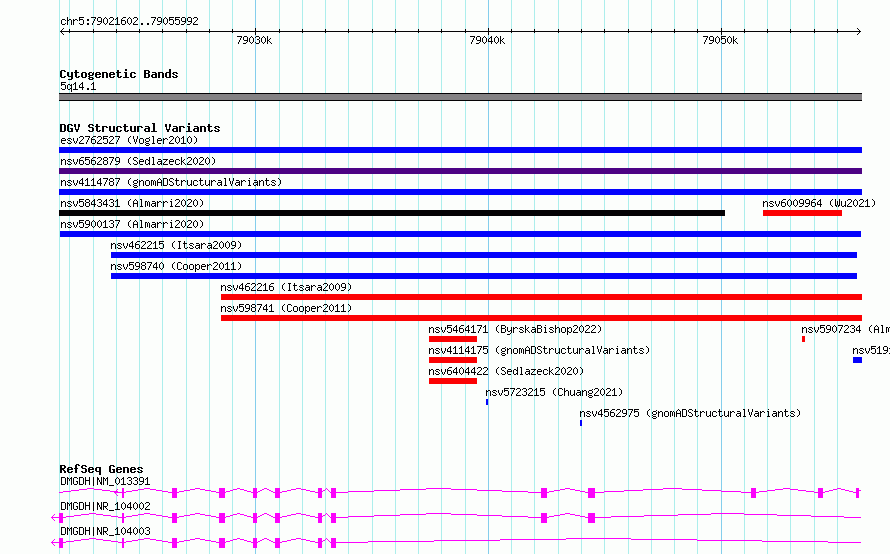Select the nsv5464171 (ByrskaBishop2022) label
Viewport: 890px width, 554px height.
(515, 329)
